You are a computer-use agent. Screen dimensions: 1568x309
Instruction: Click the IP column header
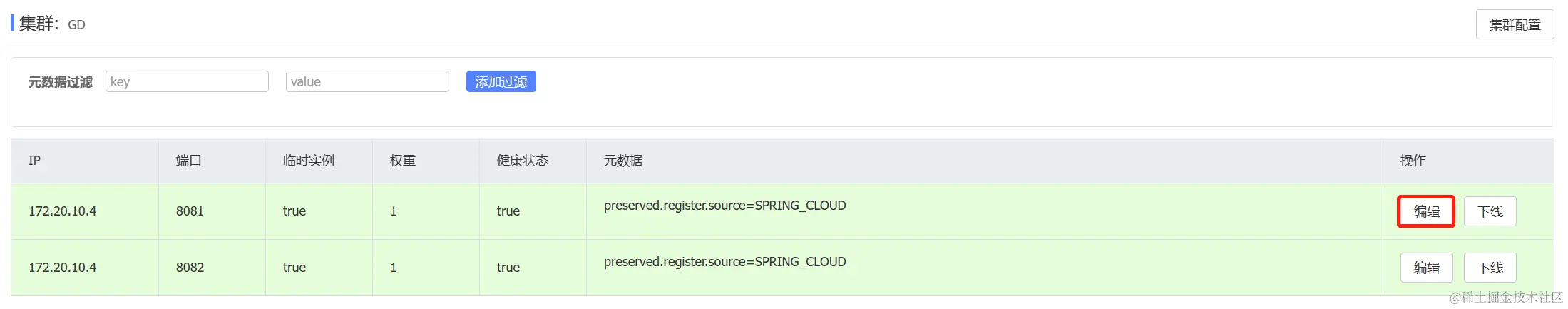pos(34,161)
